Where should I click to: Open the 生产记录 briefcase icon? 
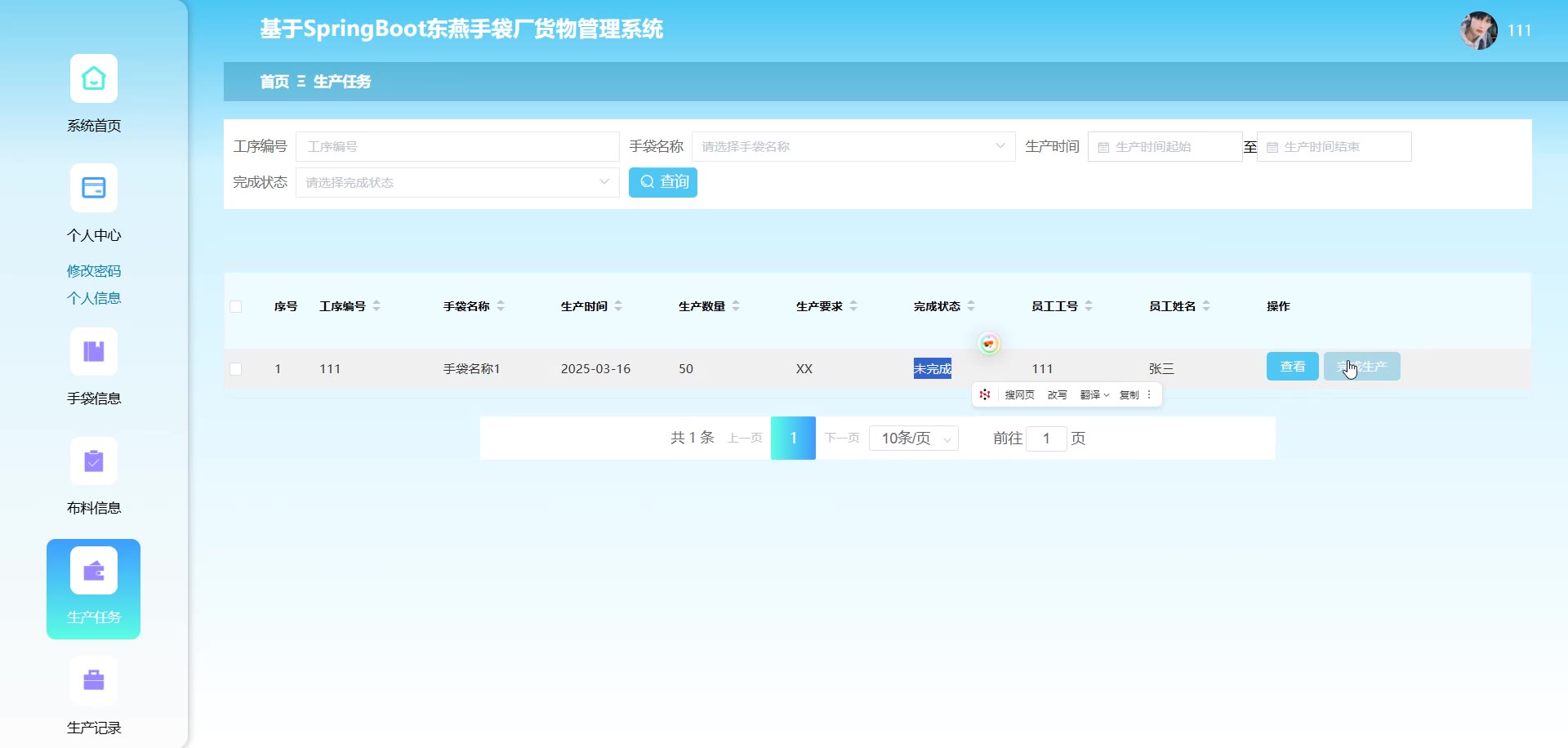click(94, 680)
